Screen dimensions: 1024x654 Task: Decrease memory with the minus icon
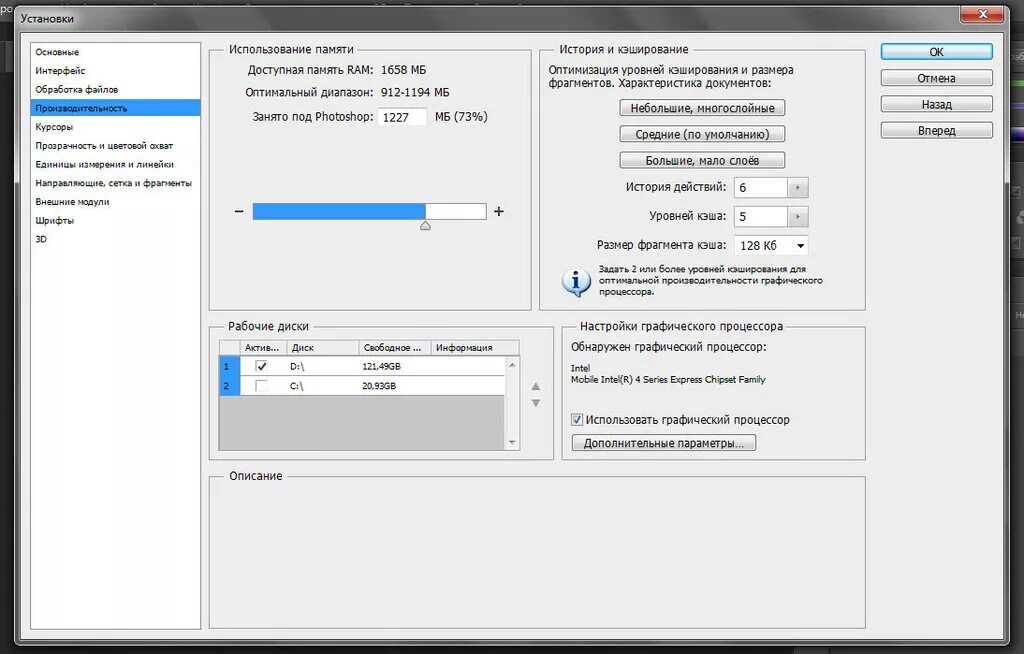238,211
